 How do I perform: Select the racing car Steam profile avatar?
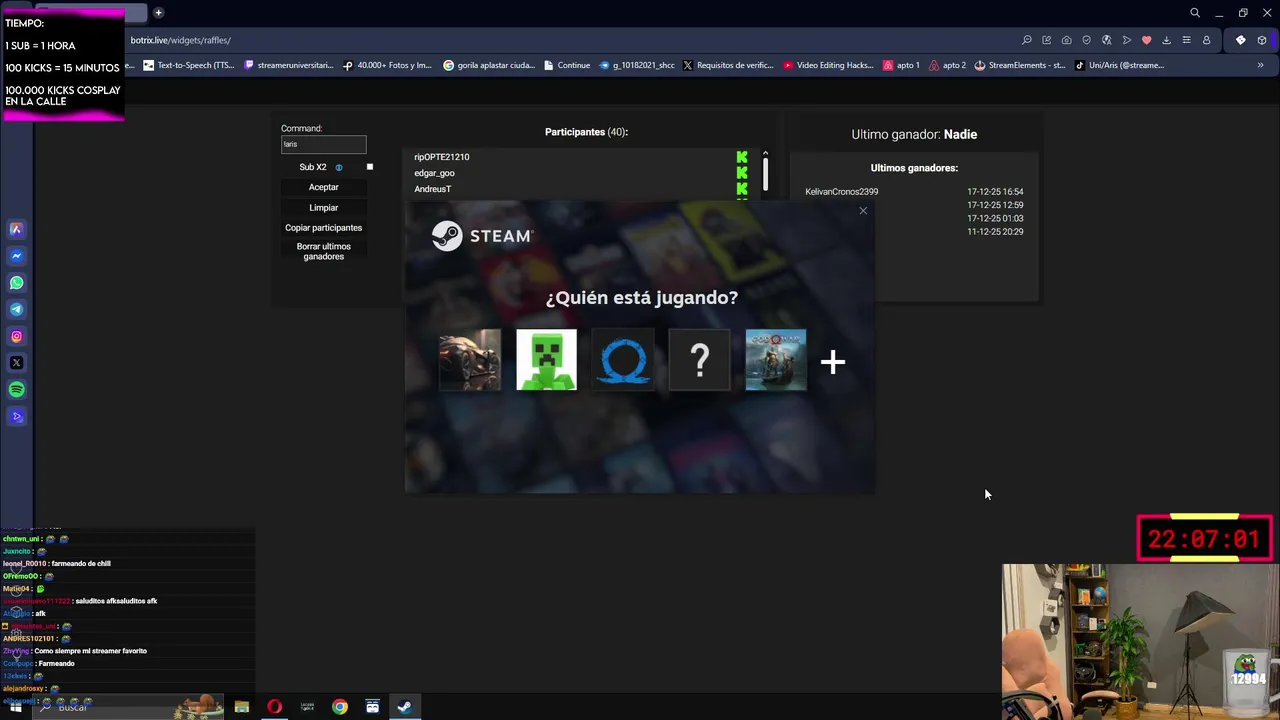(x=470, y=360)
